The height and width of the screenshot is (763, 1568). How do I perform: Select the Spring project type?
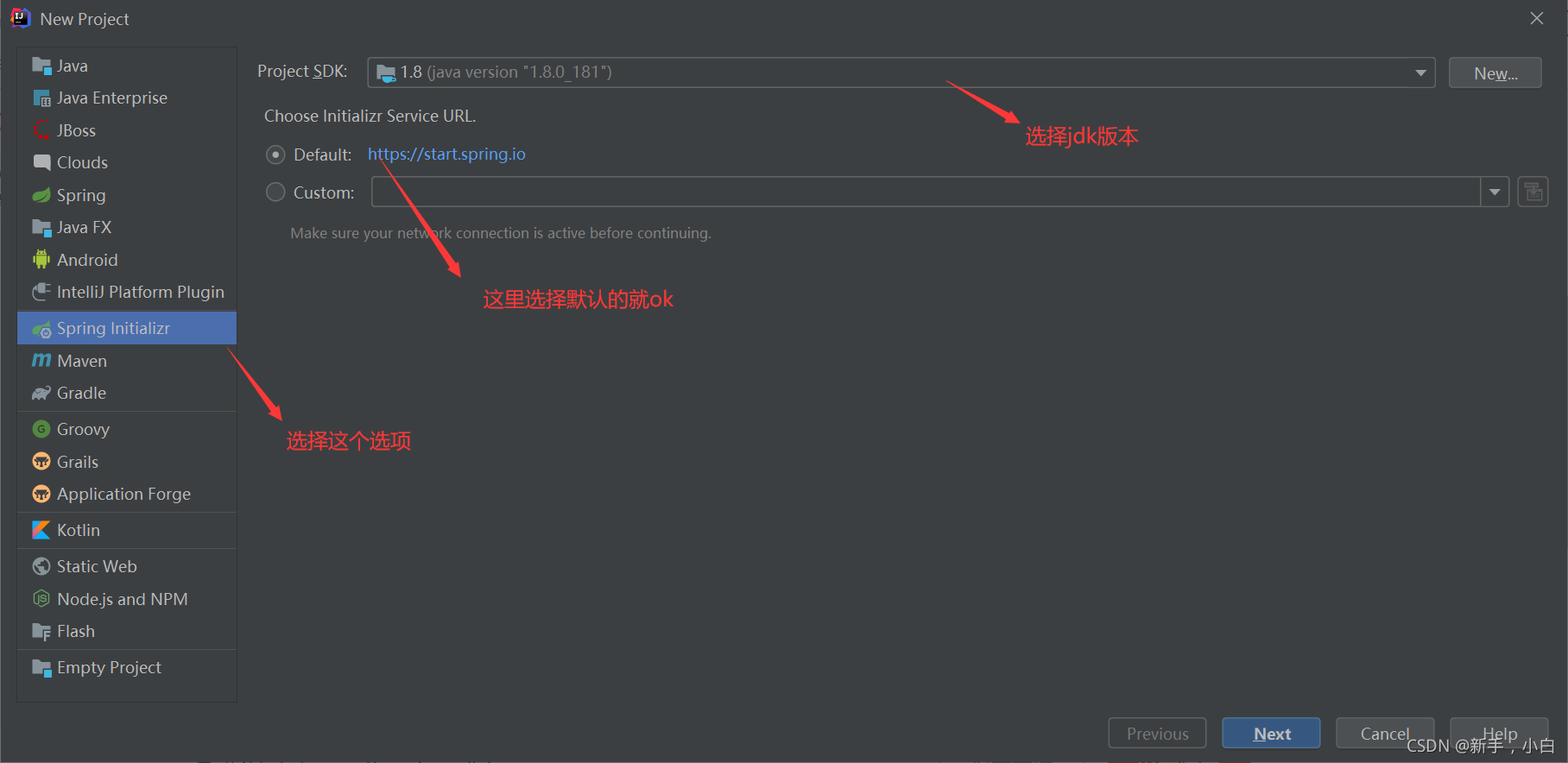[127, 195]
